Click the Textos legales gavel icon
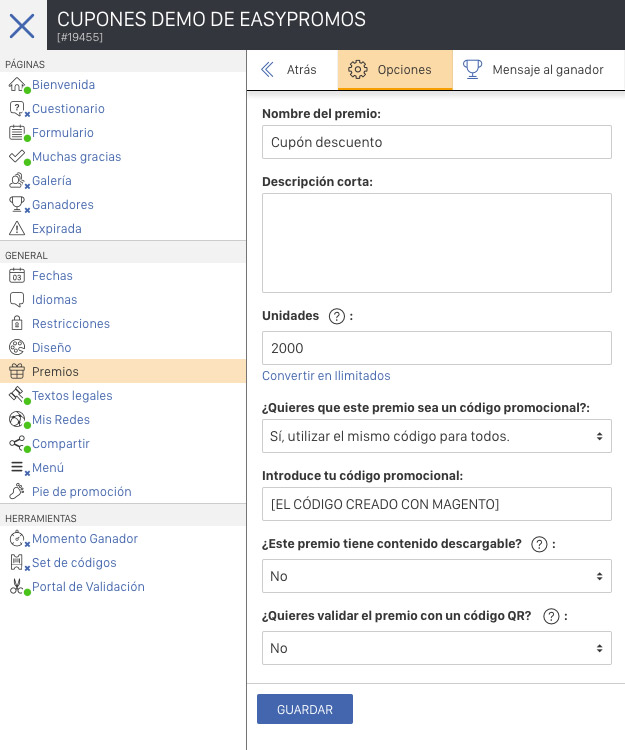Screen dimensions: 625x750 pyautogui.click(x=17, y=395)
